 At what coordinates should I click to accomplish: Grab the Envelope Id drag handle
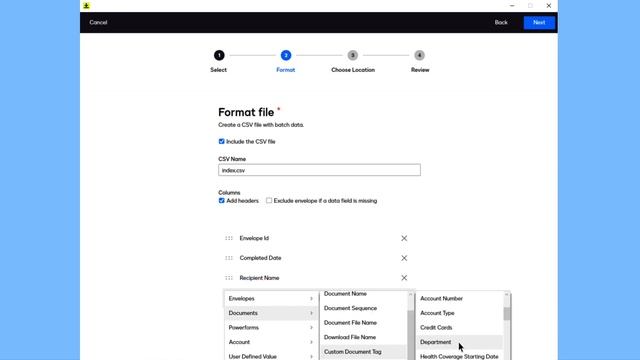(229, 238)
